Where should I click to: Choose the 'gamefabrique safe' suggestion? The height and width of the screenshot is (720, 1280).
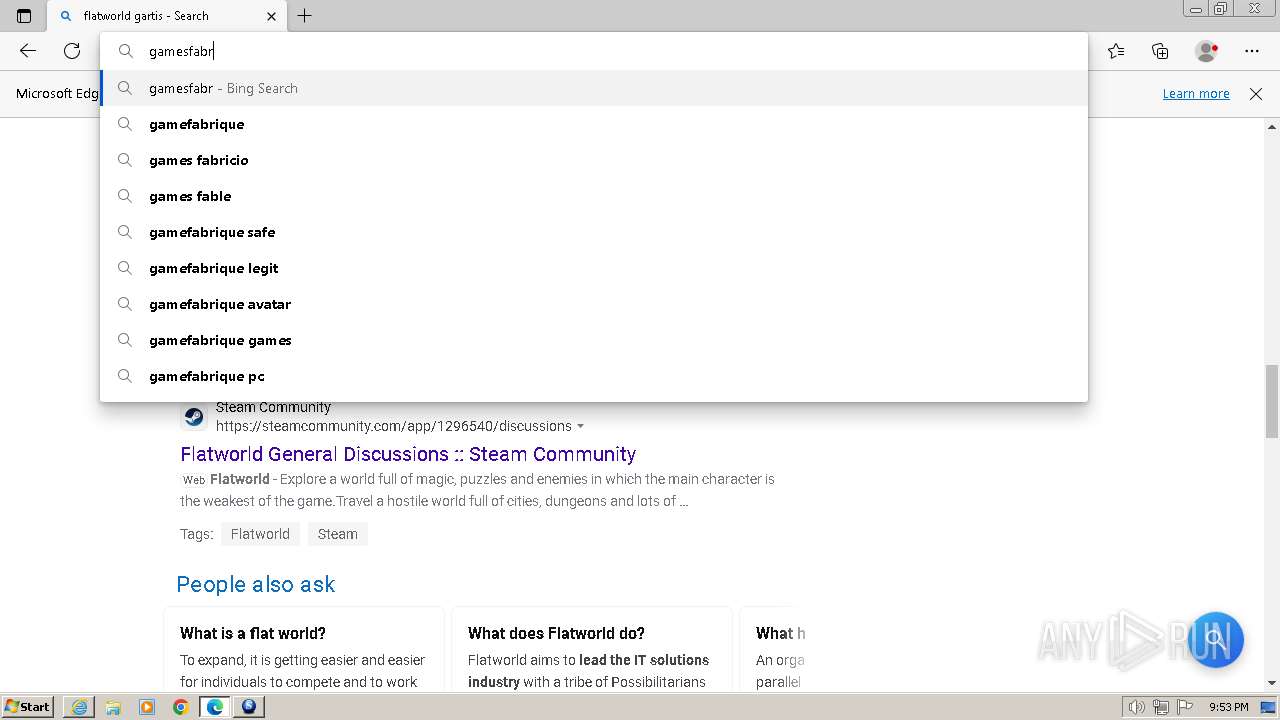[594, 232]
